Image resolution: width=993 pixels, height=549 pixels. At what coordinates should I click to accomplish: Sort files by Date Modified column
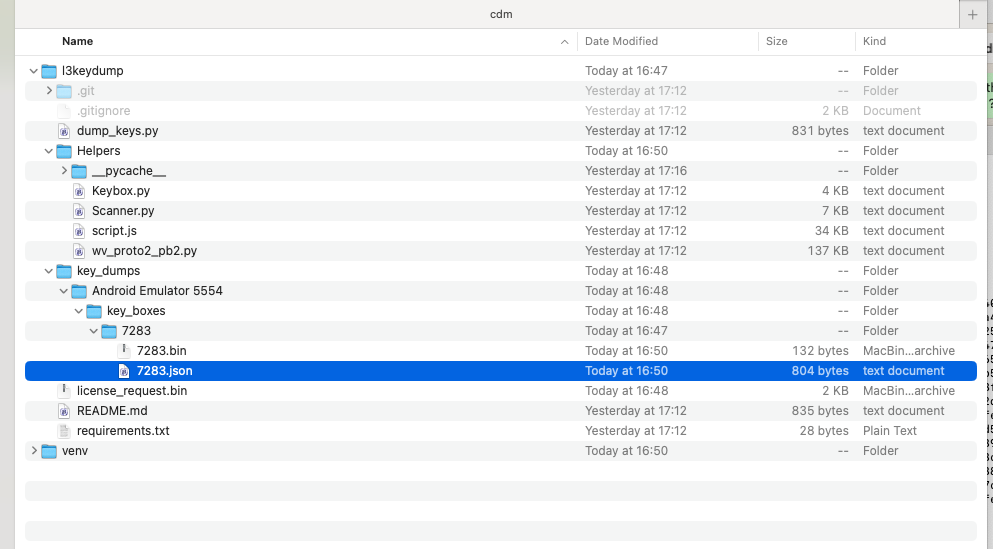[621, 41]
